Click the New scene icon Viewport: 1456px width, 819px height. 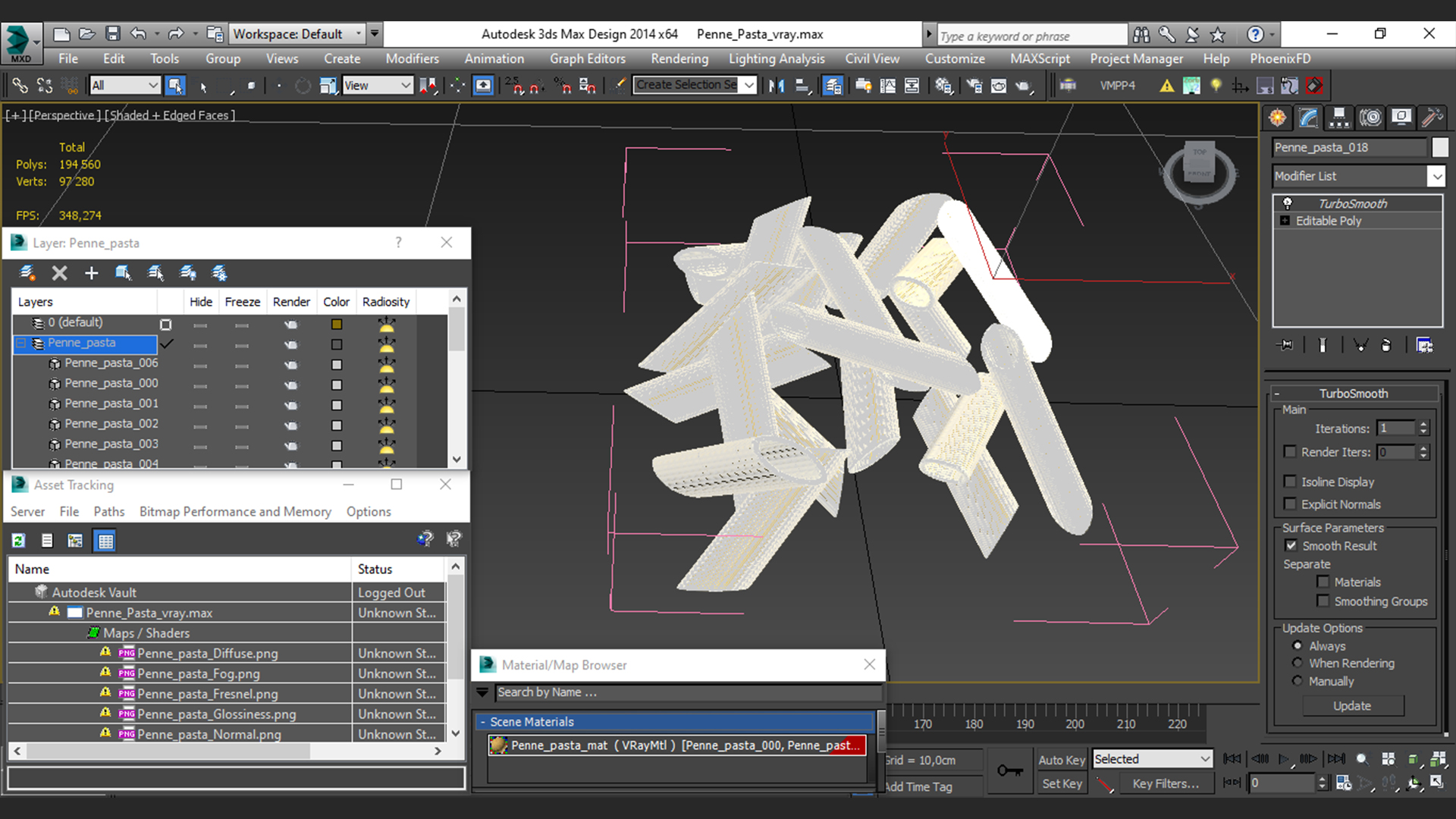(x=61, y=34)
